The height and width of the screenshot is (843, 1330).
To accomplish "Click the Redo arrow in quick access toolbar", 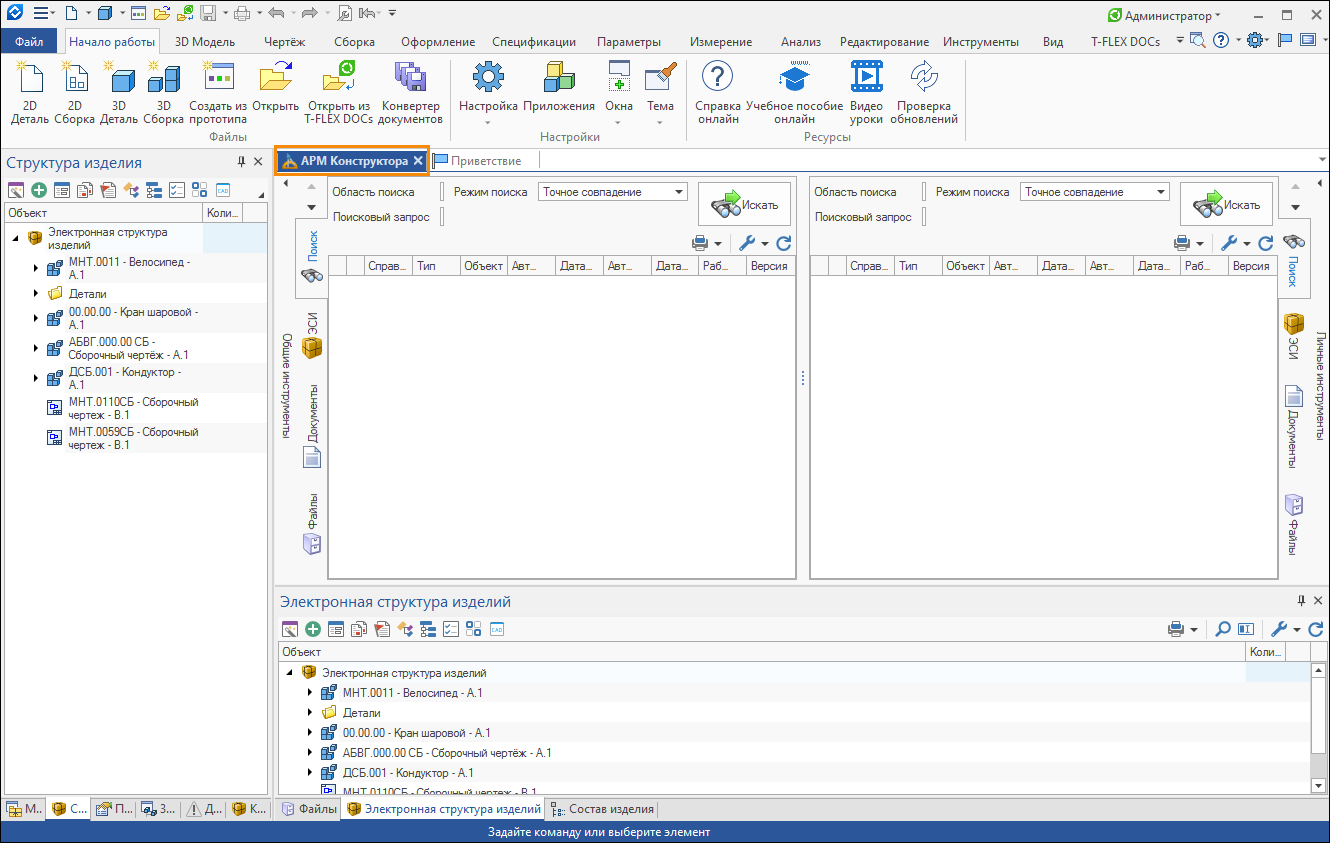I will [x=309, y=14].
